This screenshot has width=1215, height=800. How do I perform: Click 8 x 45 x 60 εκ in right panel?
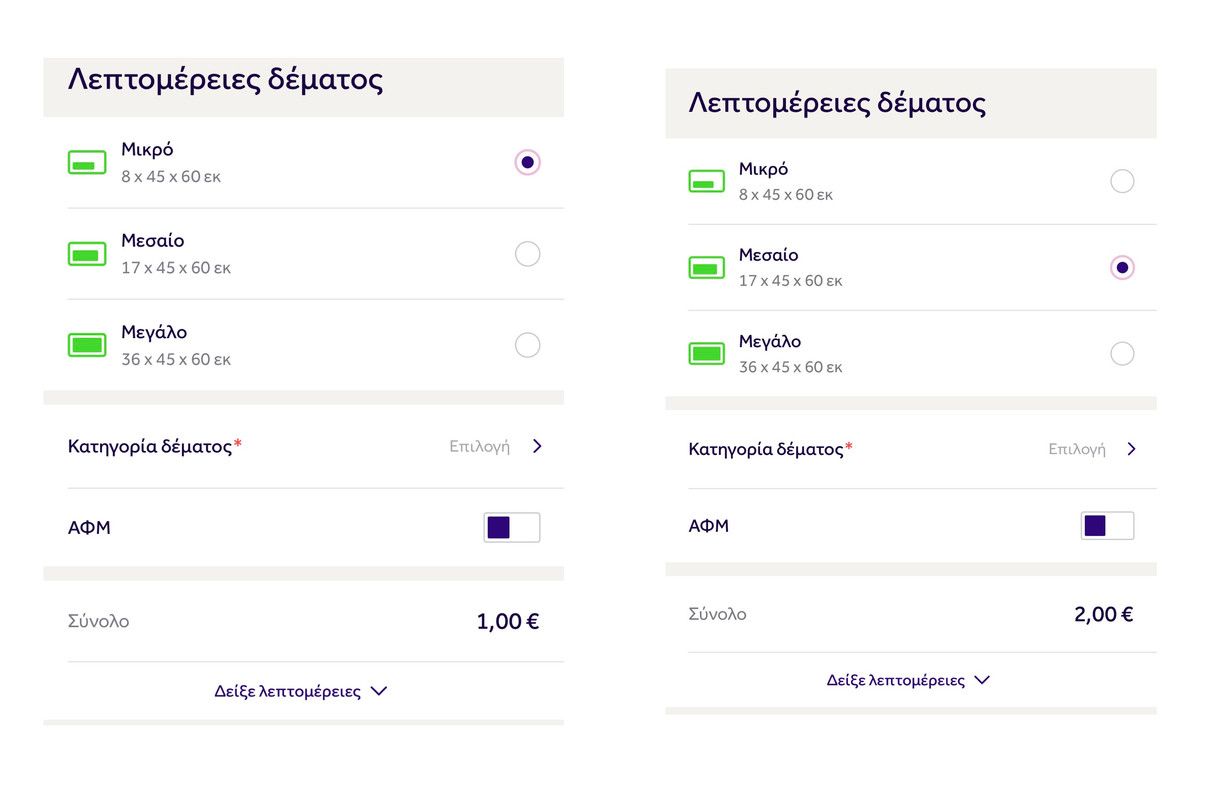point(786,195)
